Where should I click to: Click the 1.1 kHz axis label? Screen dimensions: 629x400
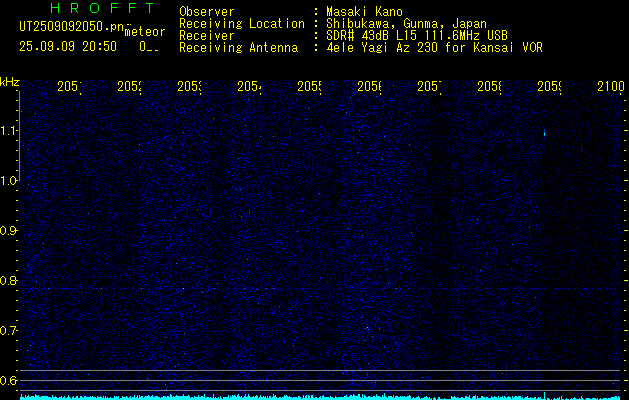point(8,130)
